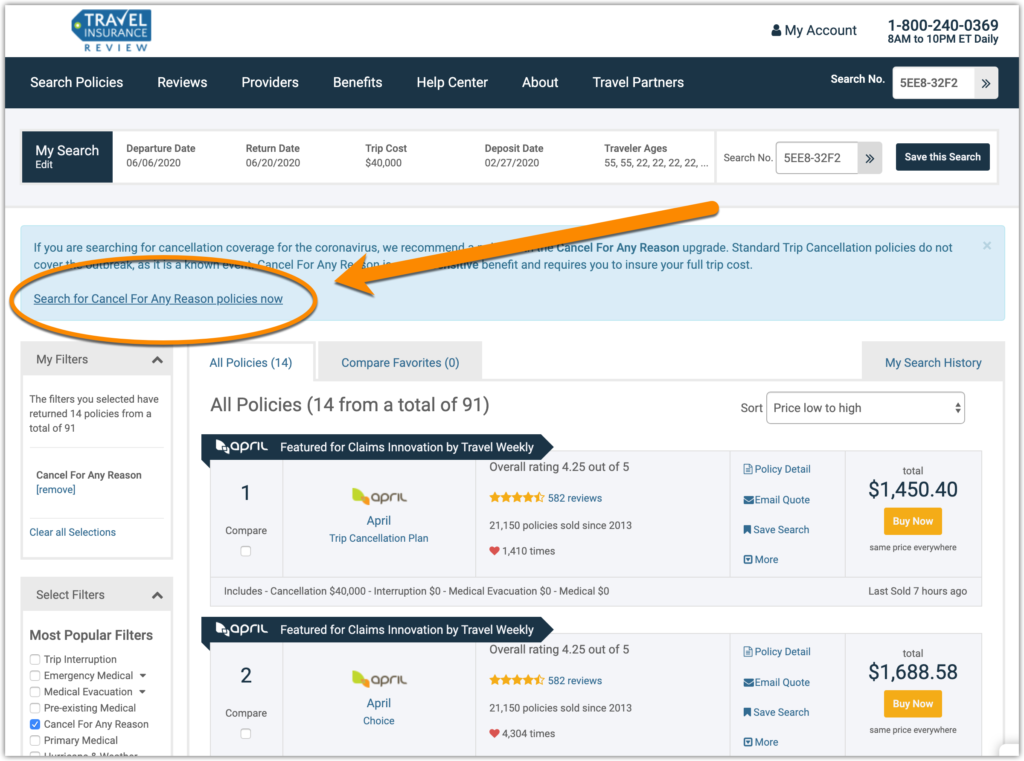The height and width of the screenshot is (761, 1024).
Task: Click the Traveler Ages values
Action: pyautogui.click(x=656, y=163)
